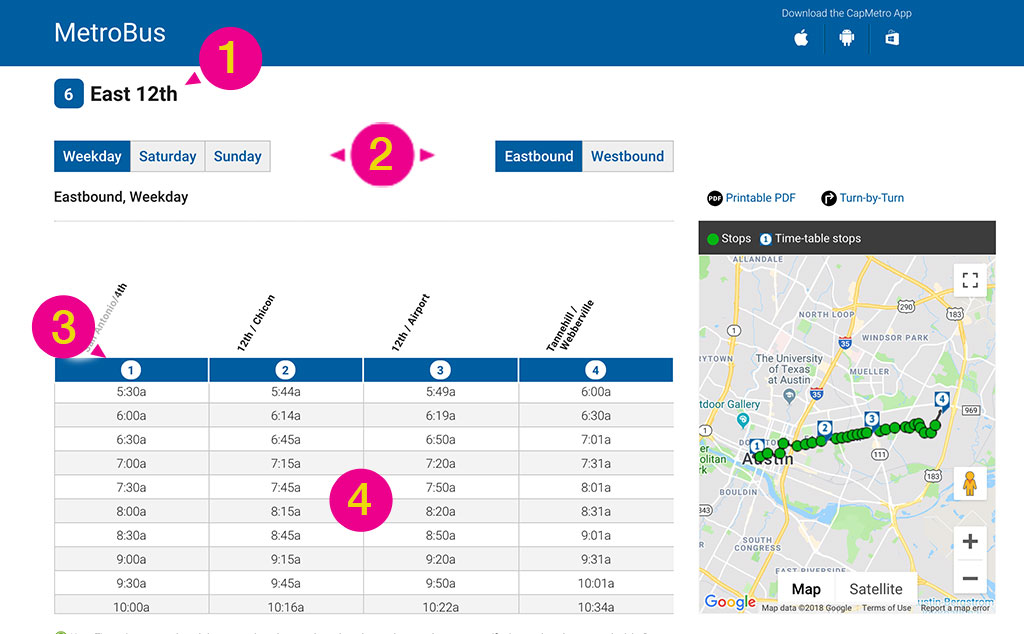Click the Tannehill / Webberville stop name
The width and height of the screenshot is (1024, 634).
(570, 325)
